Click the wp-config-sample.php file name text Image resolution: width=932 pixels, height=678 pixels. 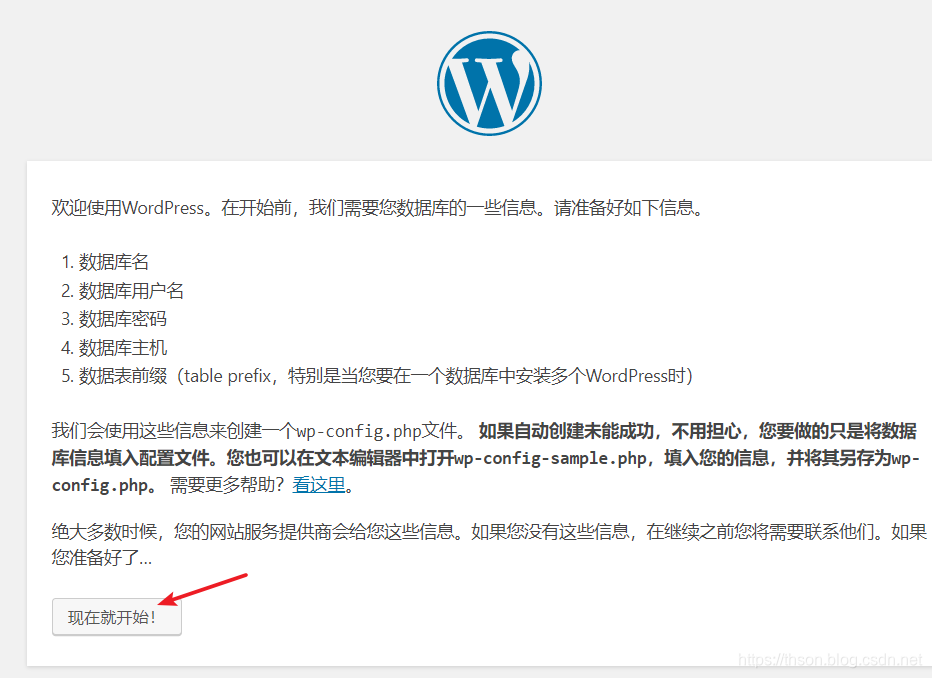pos(550,458)
